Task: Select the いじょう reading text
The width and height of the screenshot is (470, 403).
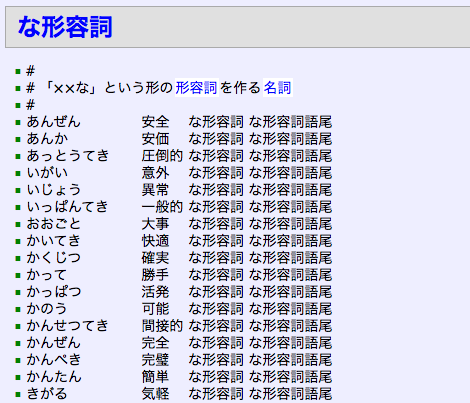Action: click(54, 190)
